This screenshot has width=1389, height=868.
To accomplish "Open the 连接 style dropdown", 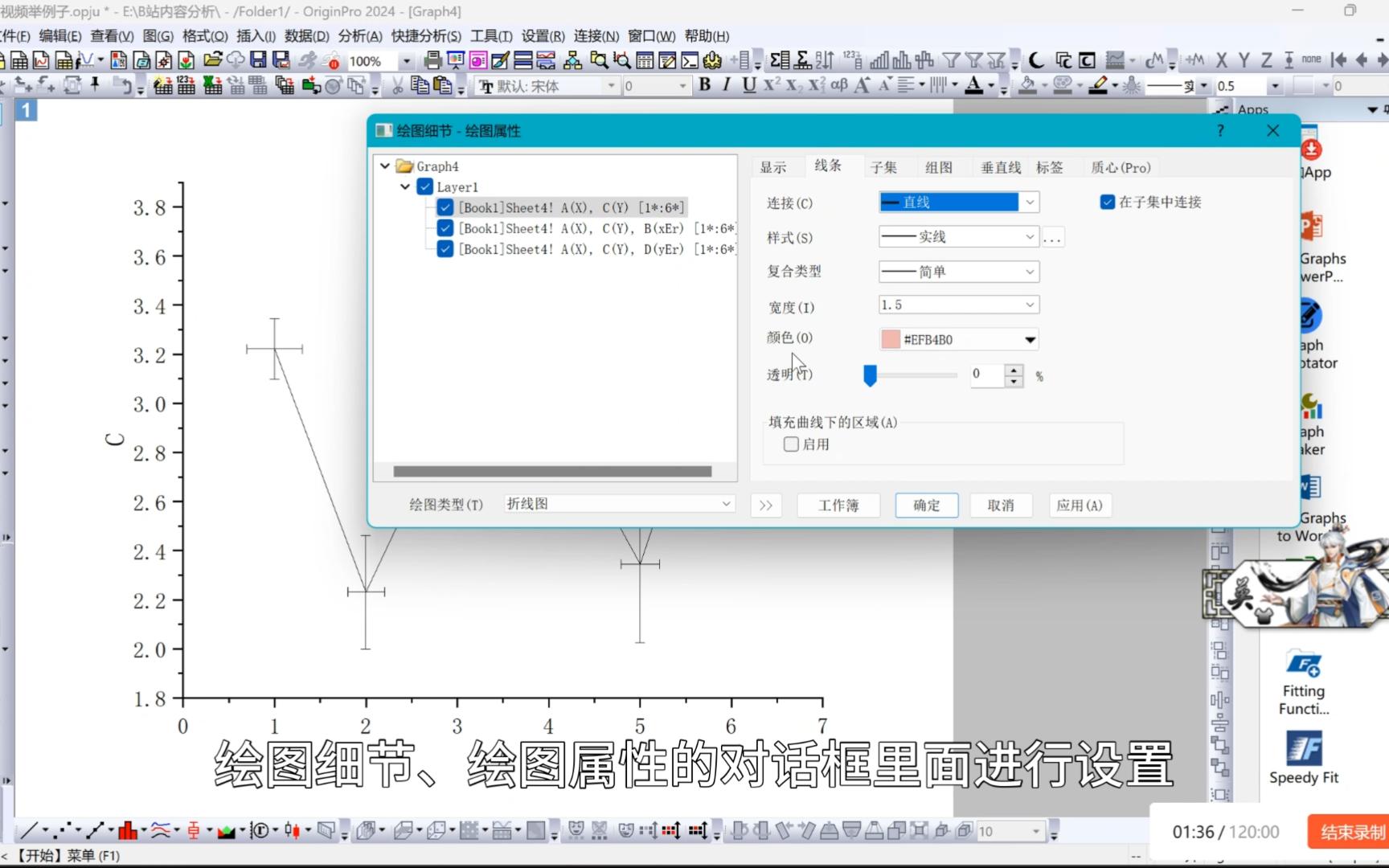I will (1029, 202).
